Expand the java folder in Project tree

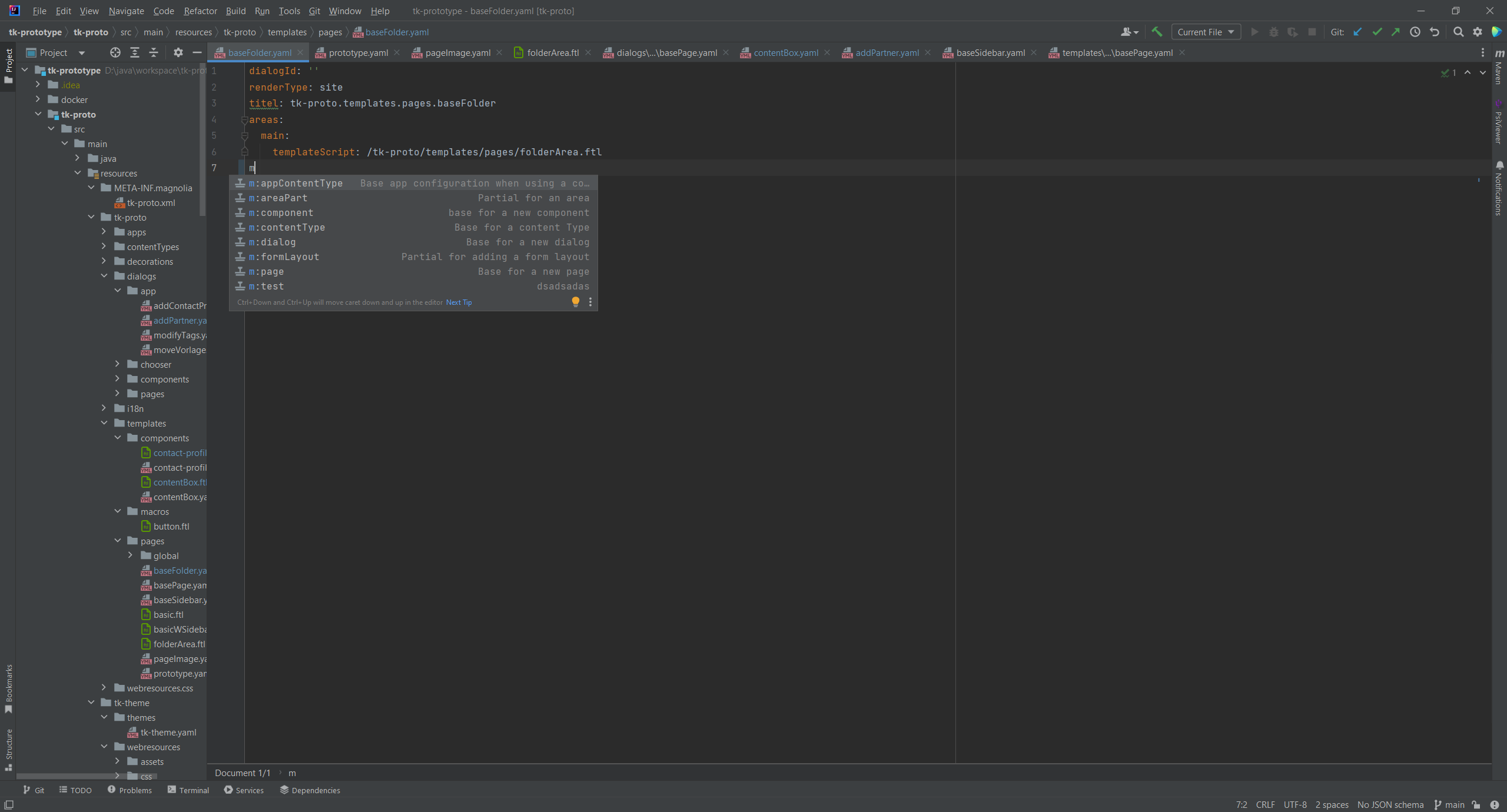(77, 158)
